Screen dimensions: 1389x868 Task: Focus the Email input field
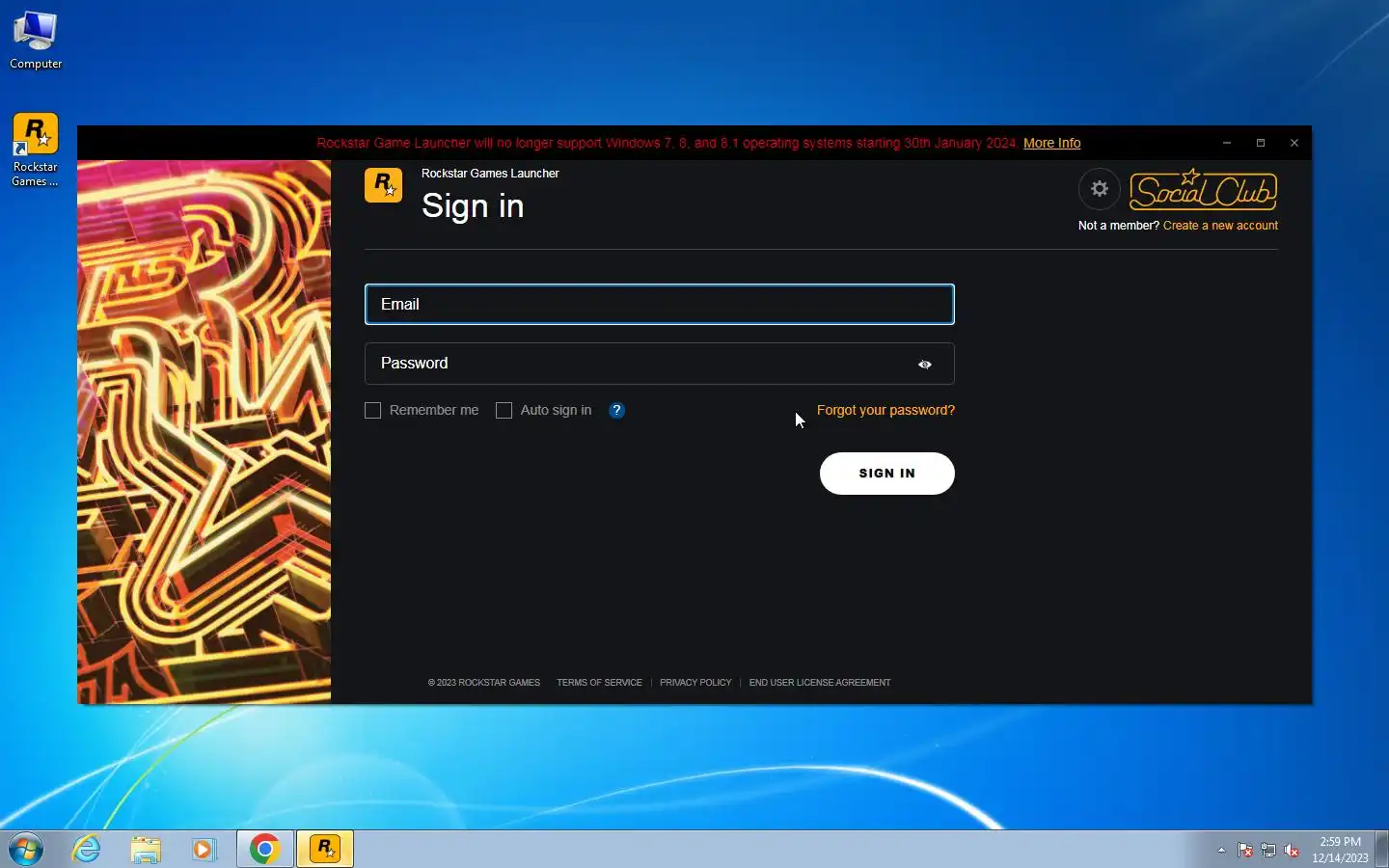tap(660, 304)
